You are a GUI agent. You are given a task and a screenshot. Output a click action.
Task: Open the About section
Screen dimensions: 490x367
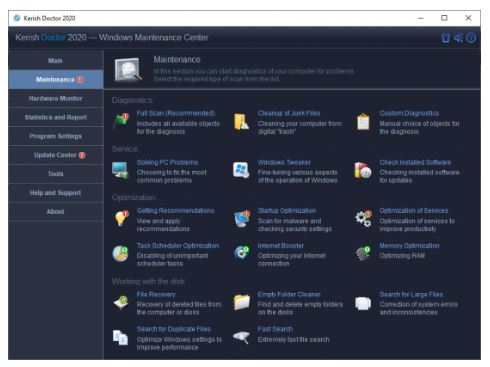click(56, 212)
